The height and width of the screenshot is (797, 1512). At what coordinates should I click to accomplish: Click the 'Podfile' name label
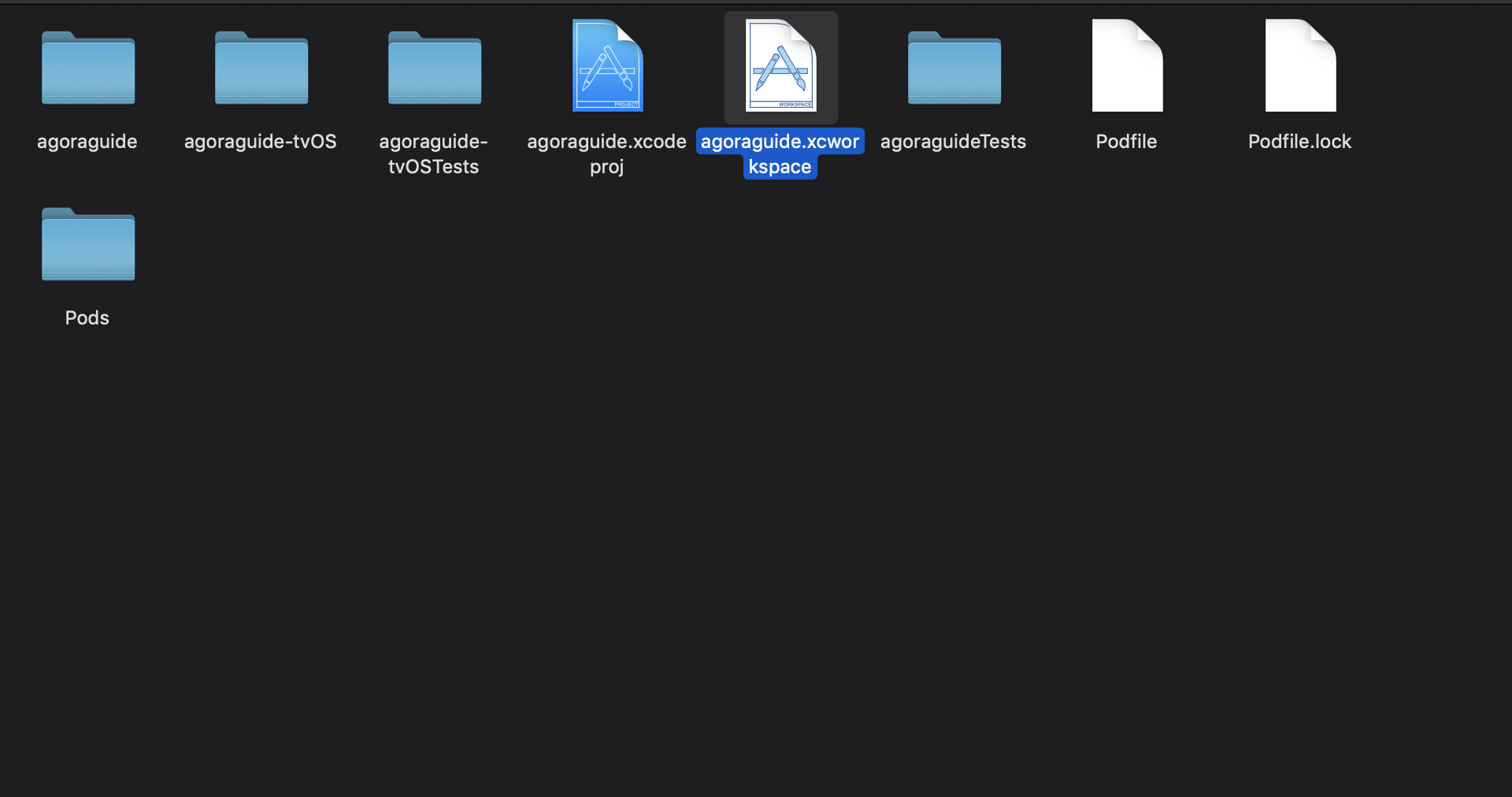1127,142
